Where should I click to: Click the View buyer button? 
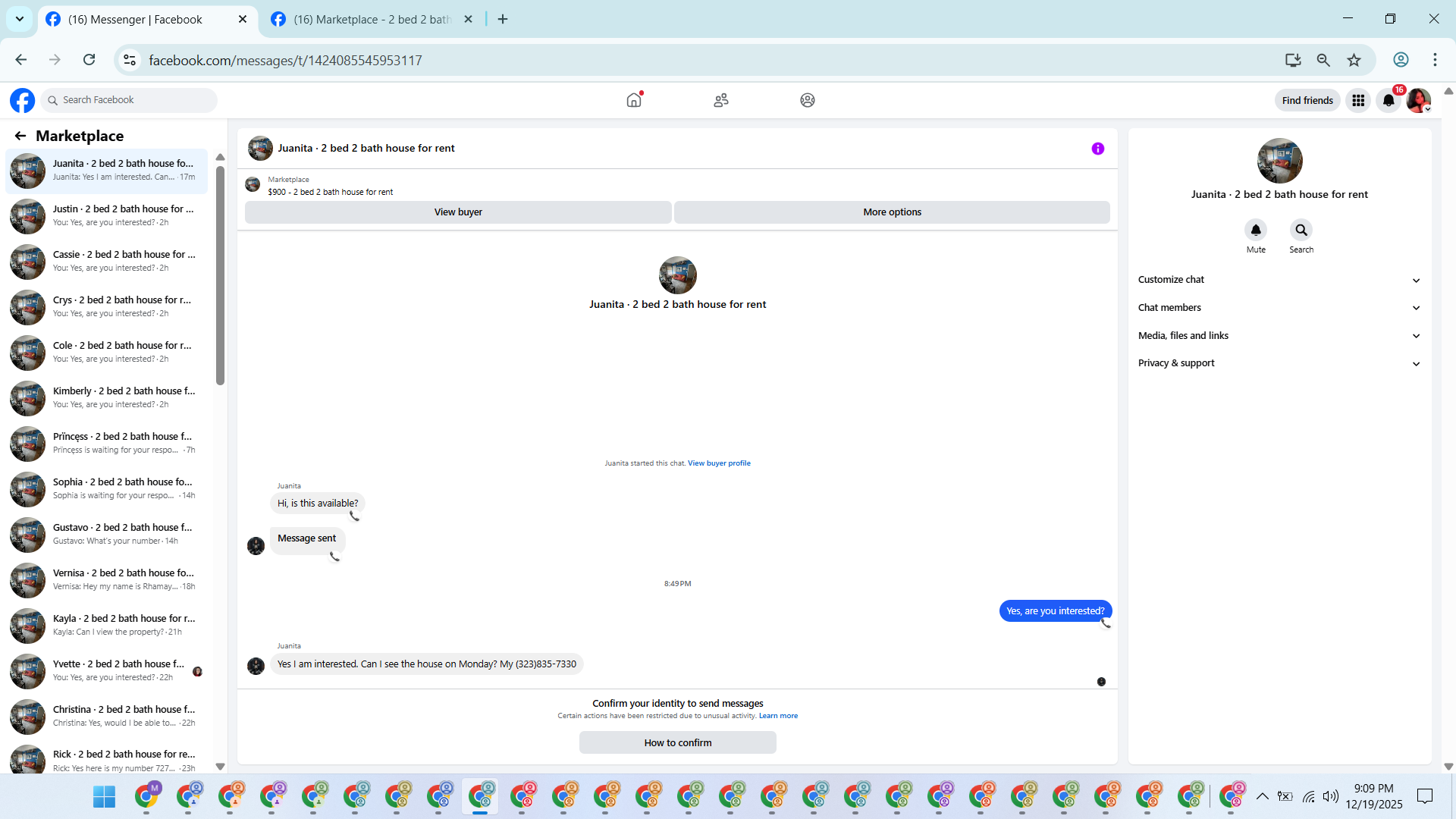pyautogui.click(x=458, y=212)
